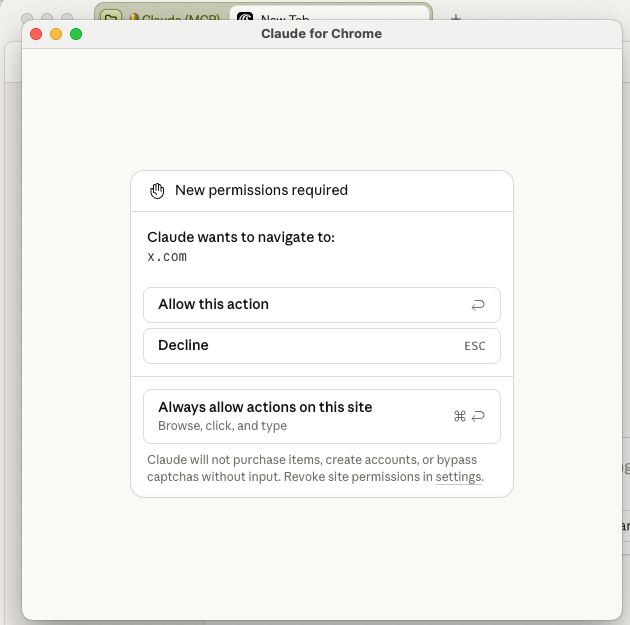This screenshot has height=625, width=630.
Task: Switch to the Claude (MCP) tab group
Action: (x=175, y=16)
